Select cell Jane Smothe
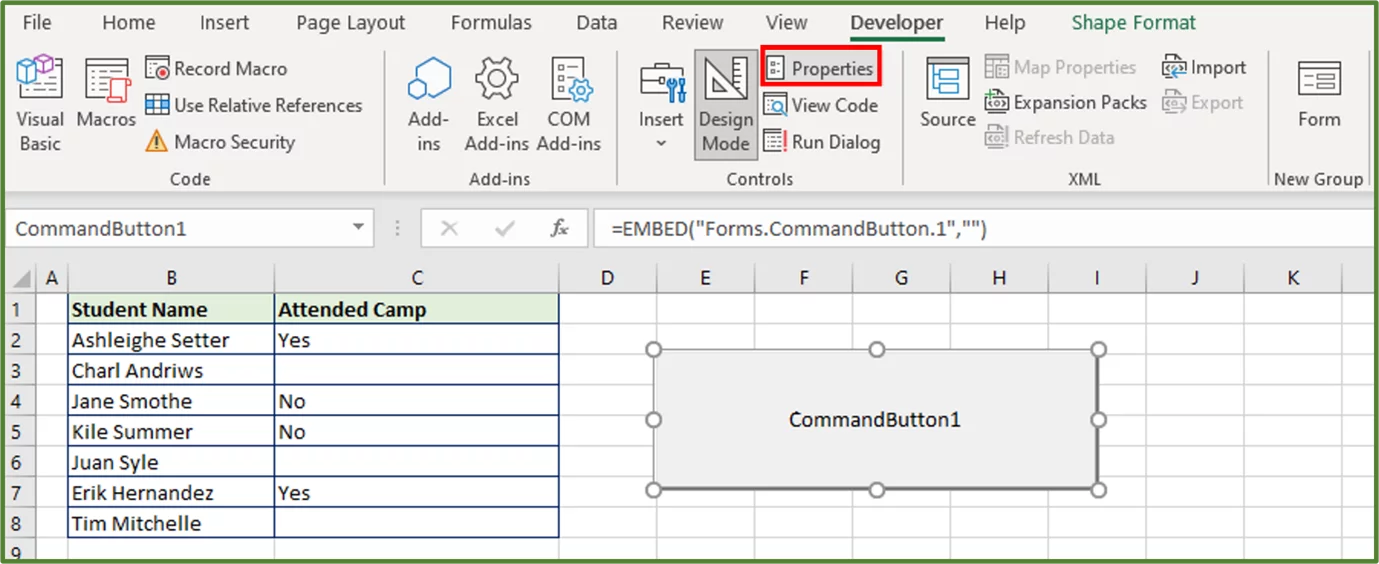The width and height of the screenshot is (1379, 564). click(x=171, y=401)
